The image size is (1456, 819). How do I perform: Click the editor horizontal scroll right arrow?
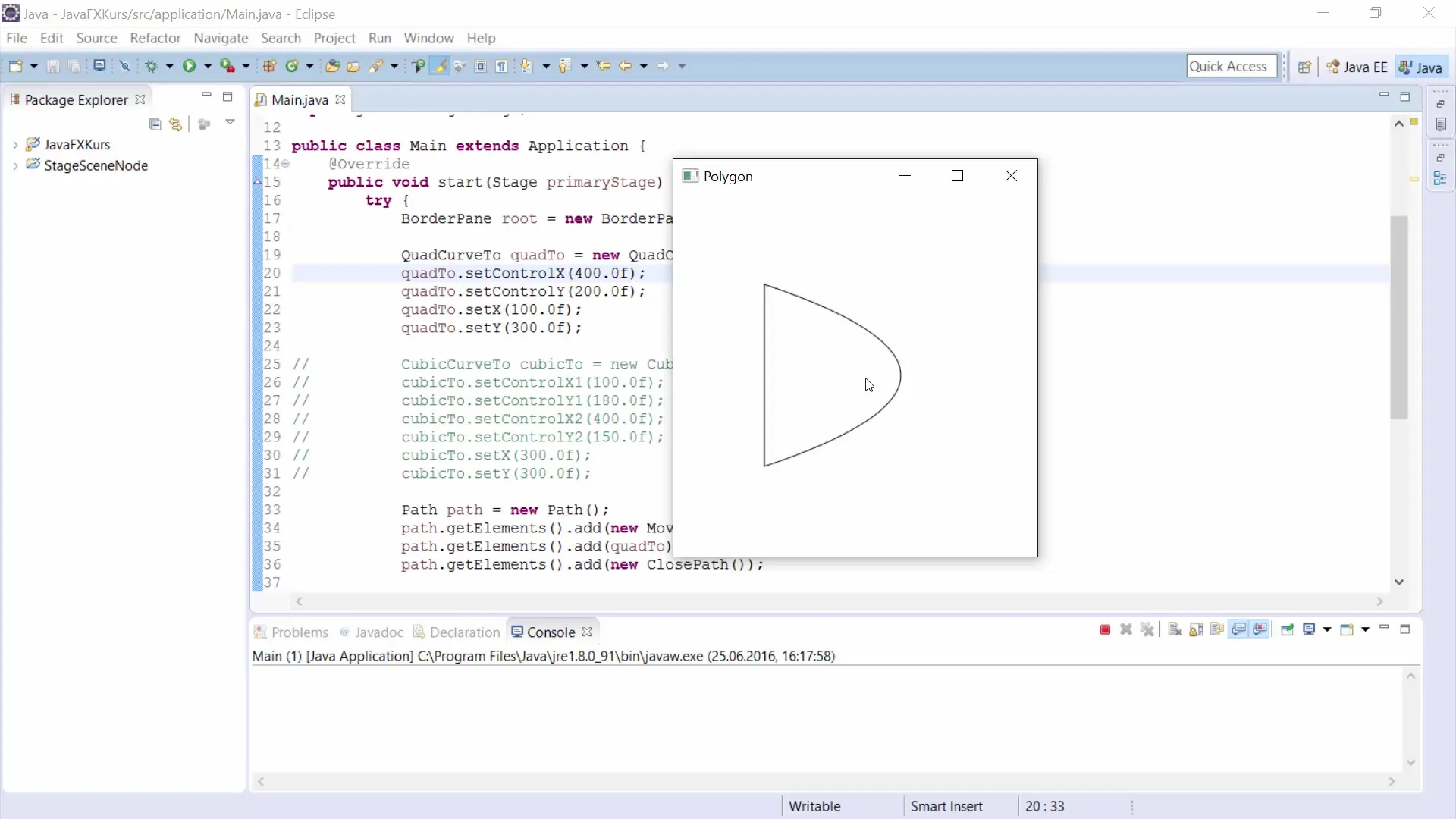coord(1380,601)
